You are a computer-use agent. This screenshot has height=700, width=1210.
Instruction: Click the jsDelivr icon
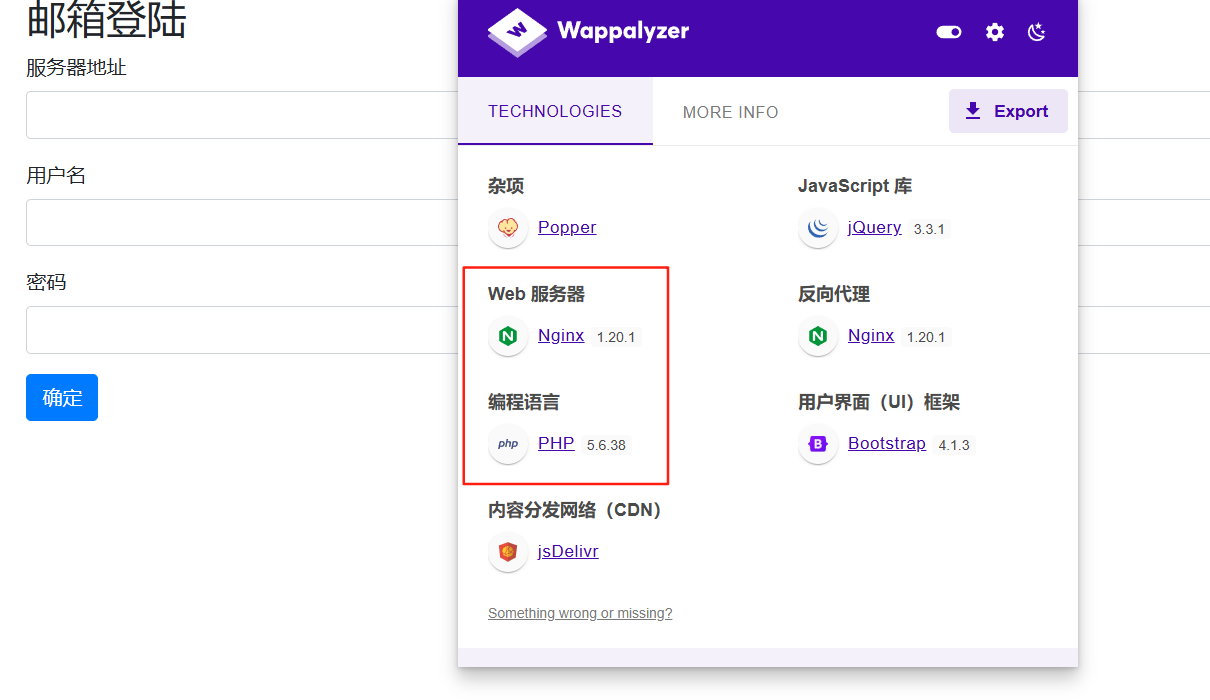point(508,552)
